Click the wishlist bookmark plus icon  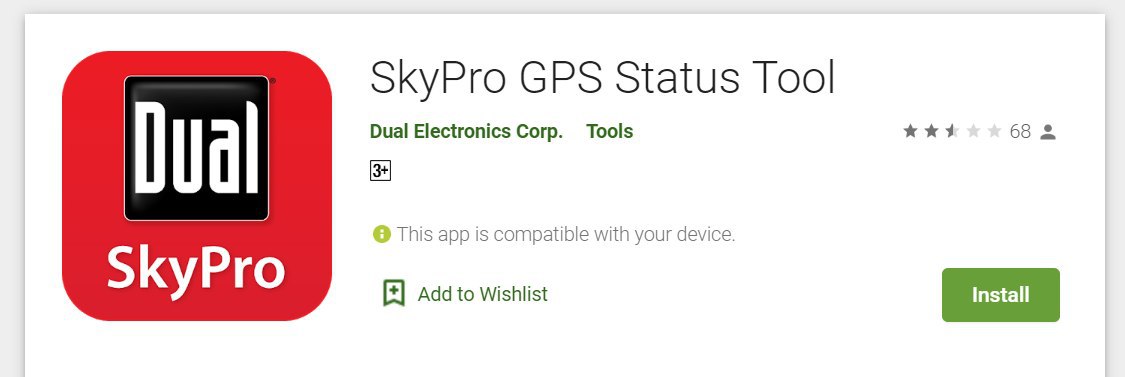tap(394, 294)
